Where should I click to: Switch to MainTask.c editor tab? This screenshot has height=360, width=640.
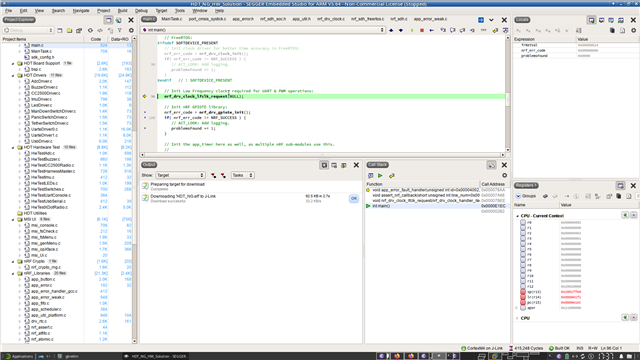pyautogui.click(x=171, y=19)
